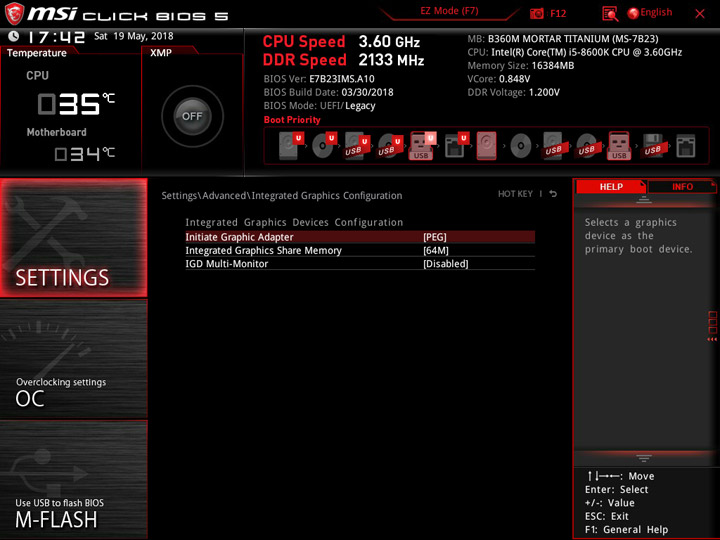
Task: Click the F1: General Help hint
Action: [x=626, y=529]
